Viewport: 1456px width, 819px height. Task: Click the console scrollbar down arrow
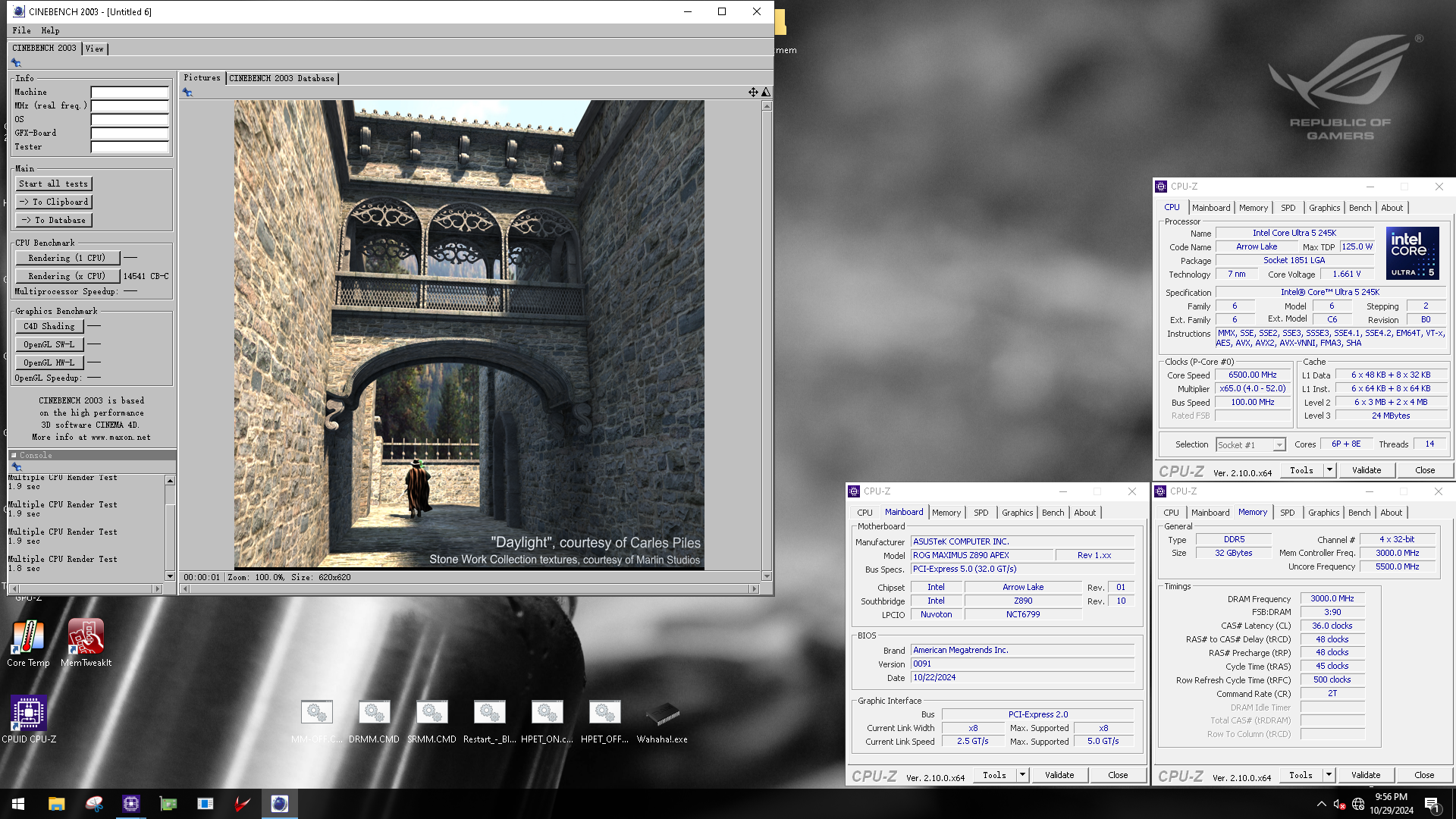click(x=170, y=576)
